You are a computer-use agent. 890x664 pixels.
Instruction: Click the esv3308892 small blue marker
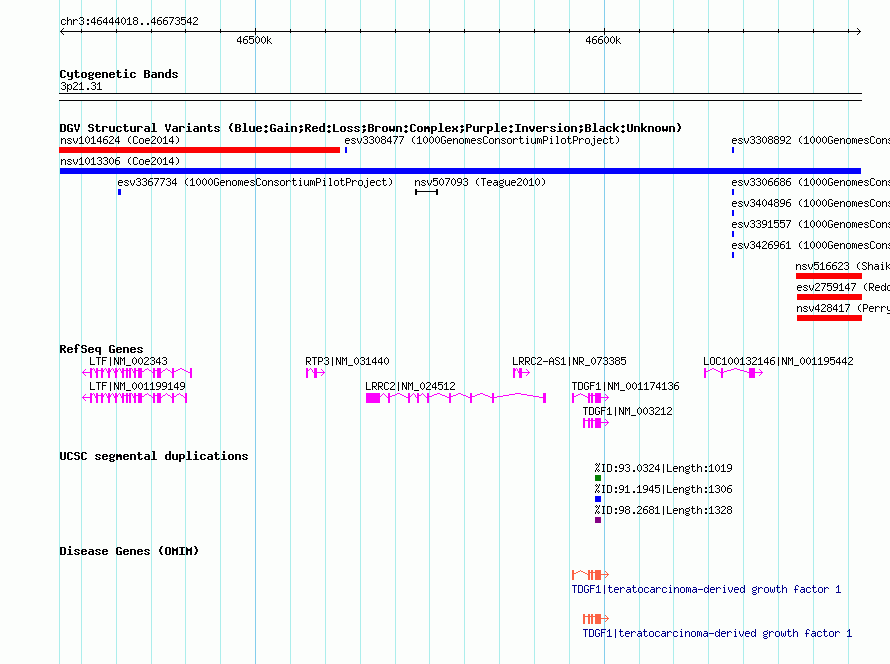tap(733, 150)
